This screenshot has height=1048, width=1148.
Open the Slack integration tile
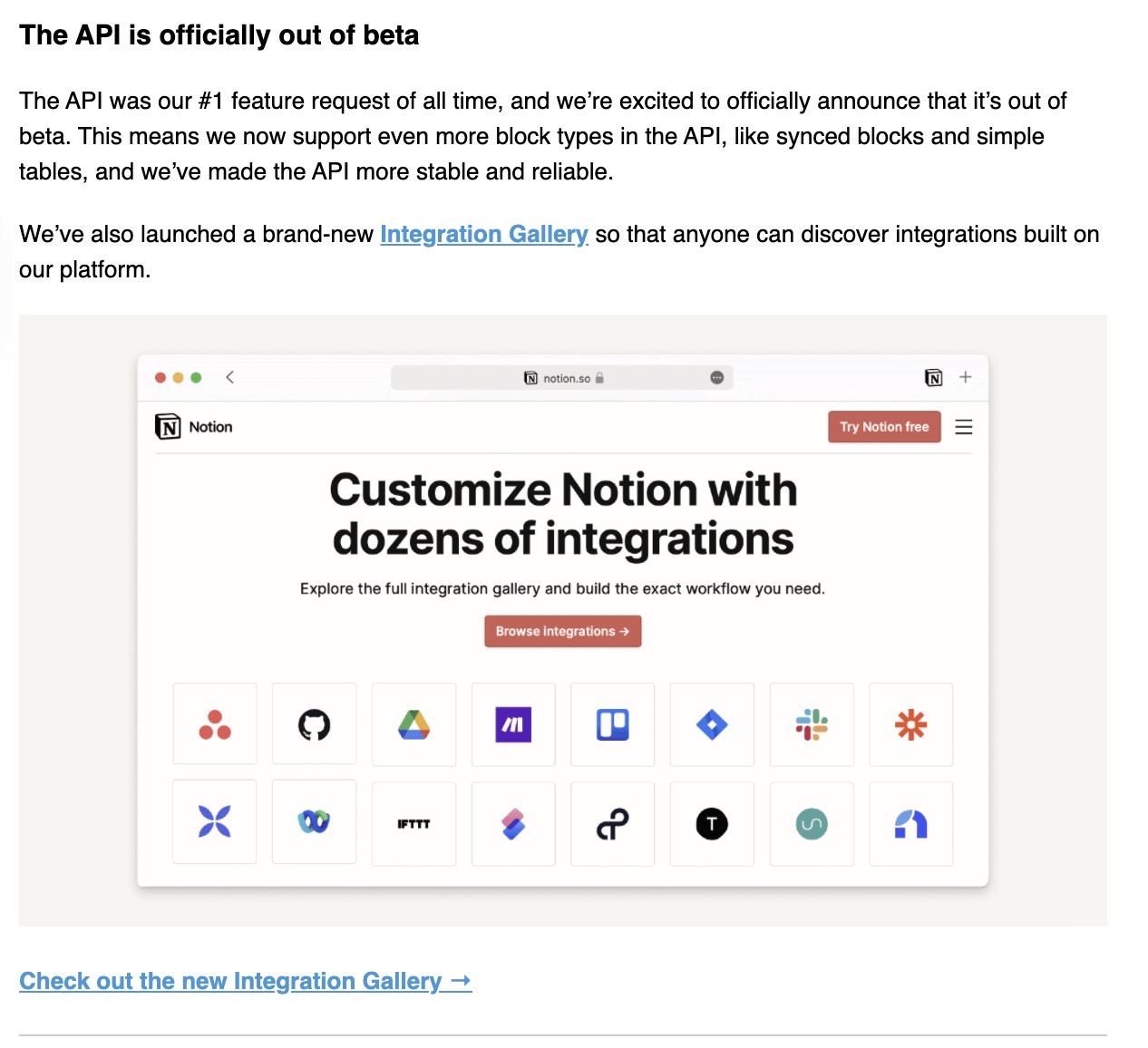pos(812,725)
